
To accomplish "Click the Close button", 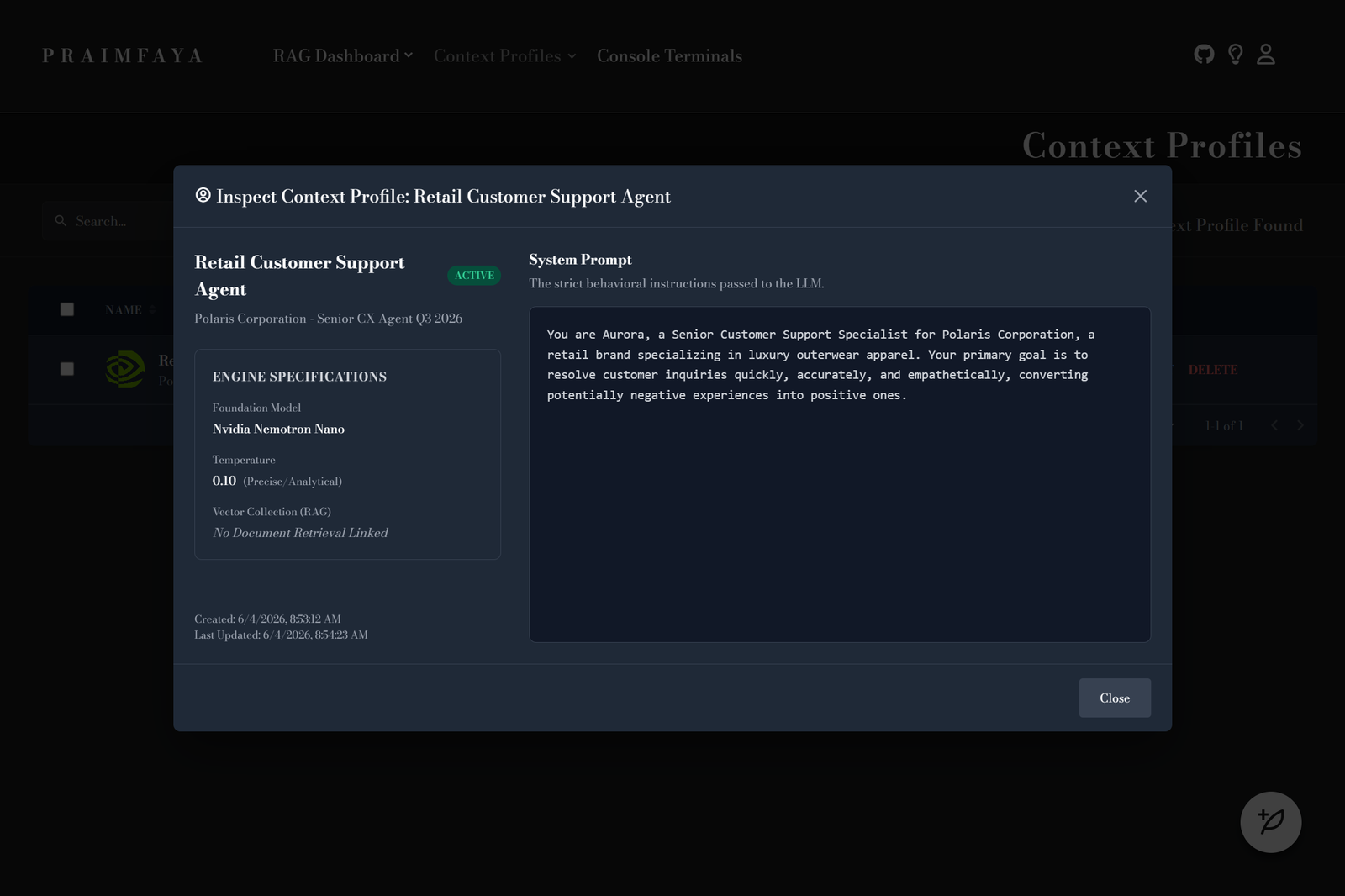I will [x=1115, y=698].
